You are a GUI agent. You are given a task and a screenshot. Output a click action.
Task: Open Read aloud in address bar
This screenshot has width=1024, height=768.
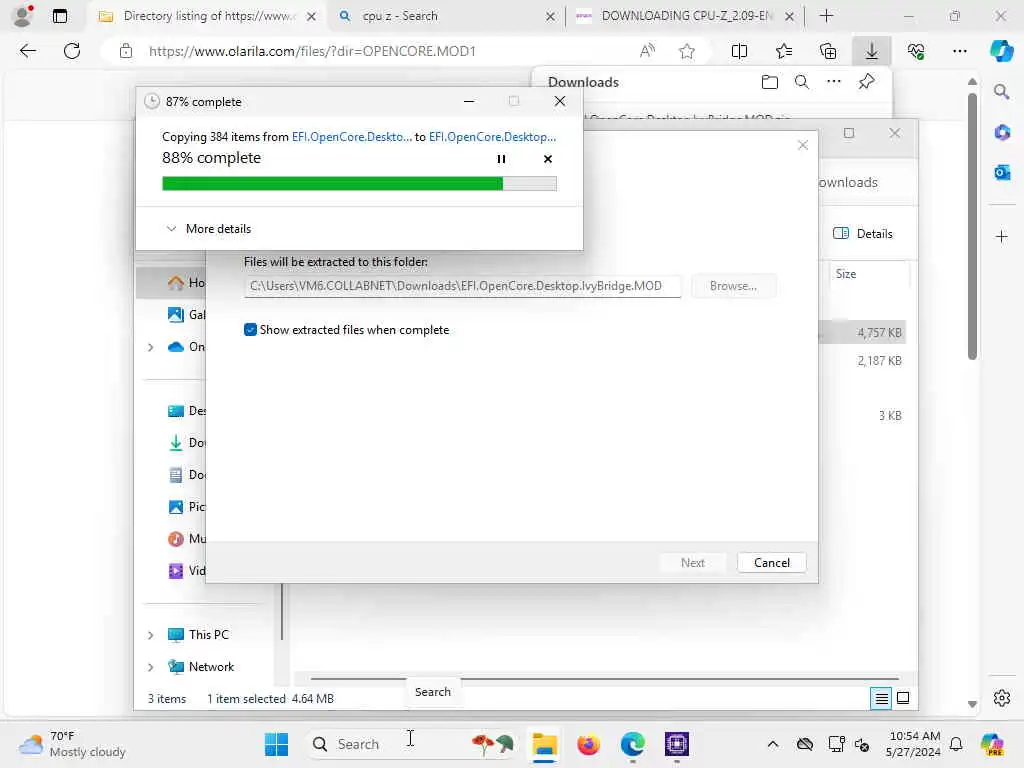[x=647, y=51]
